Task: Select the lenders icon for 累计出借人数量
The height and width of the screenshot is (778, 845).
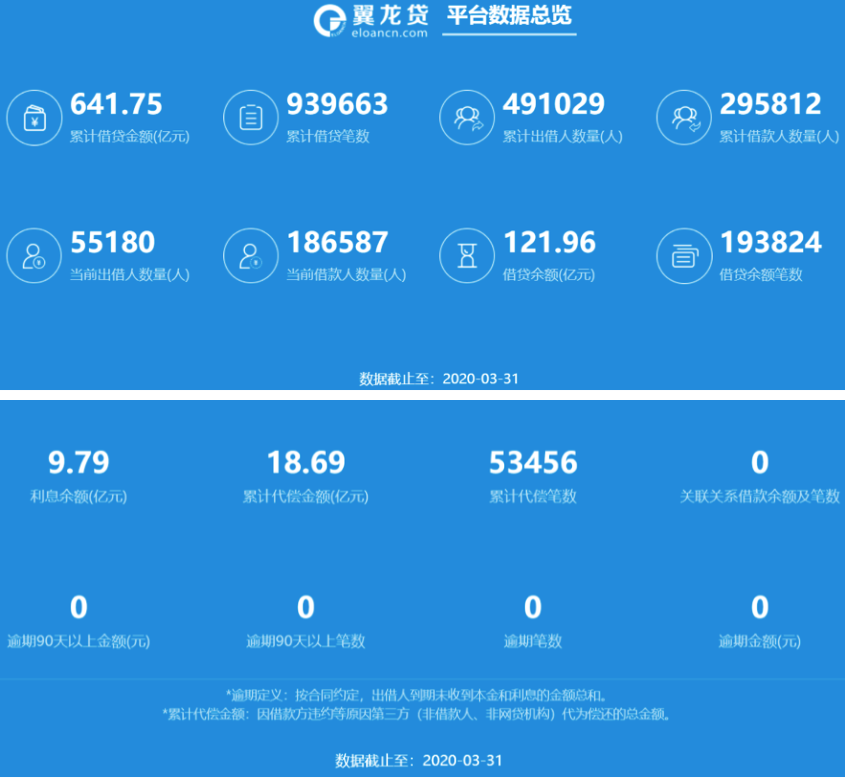Action: click(467, 118)
